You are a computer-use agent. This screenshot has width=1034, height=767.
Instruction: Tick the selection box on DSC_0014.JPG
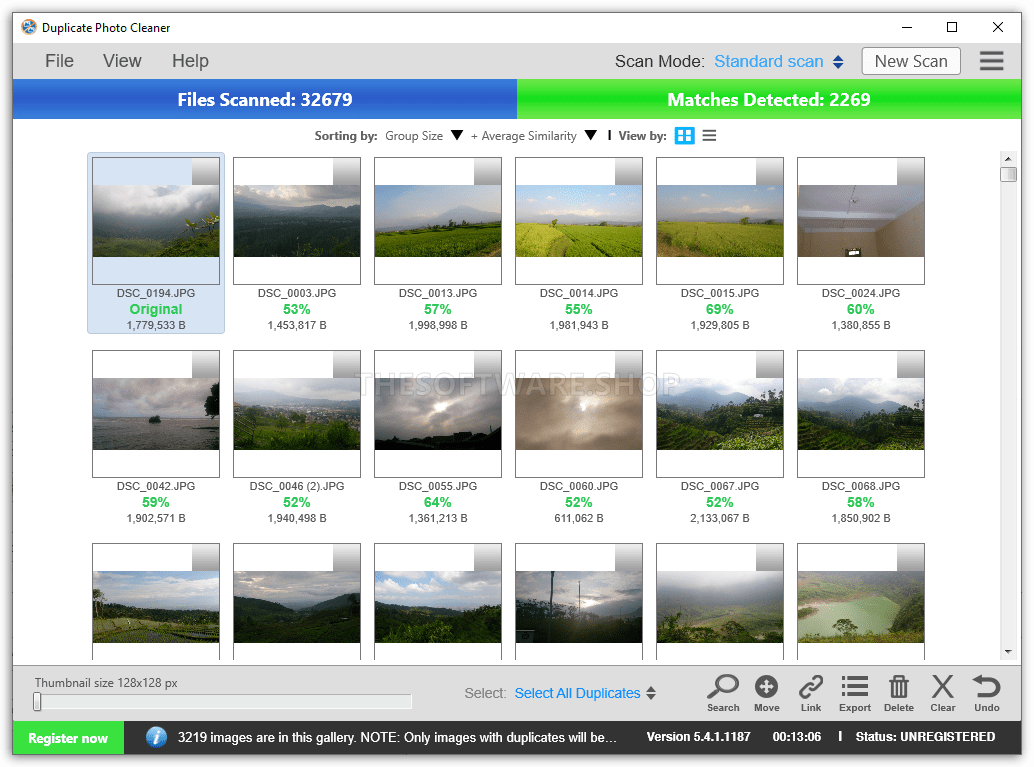pos(629,171)
